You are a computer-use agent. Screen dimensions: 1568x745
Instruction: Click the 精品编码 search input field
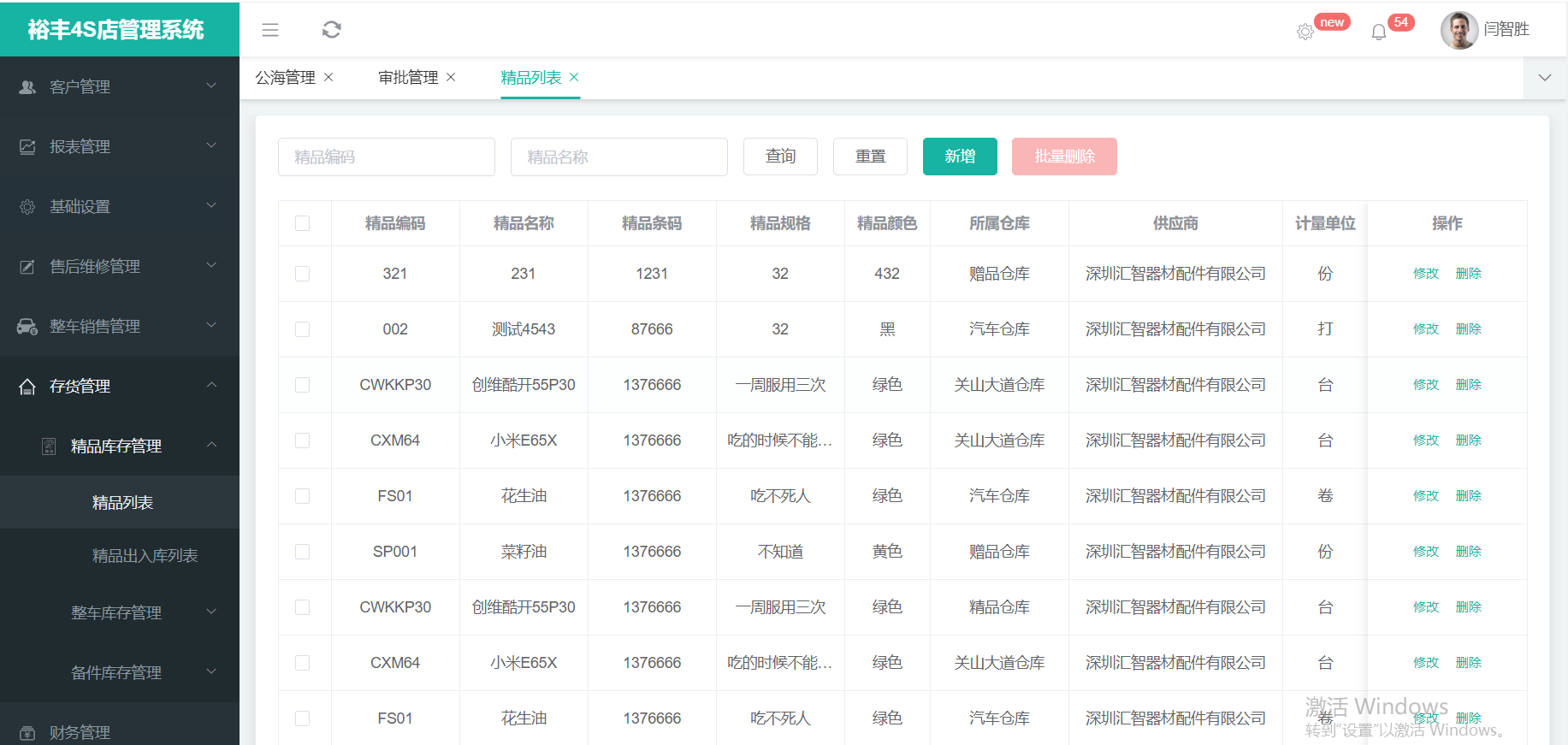click(386, 157)
